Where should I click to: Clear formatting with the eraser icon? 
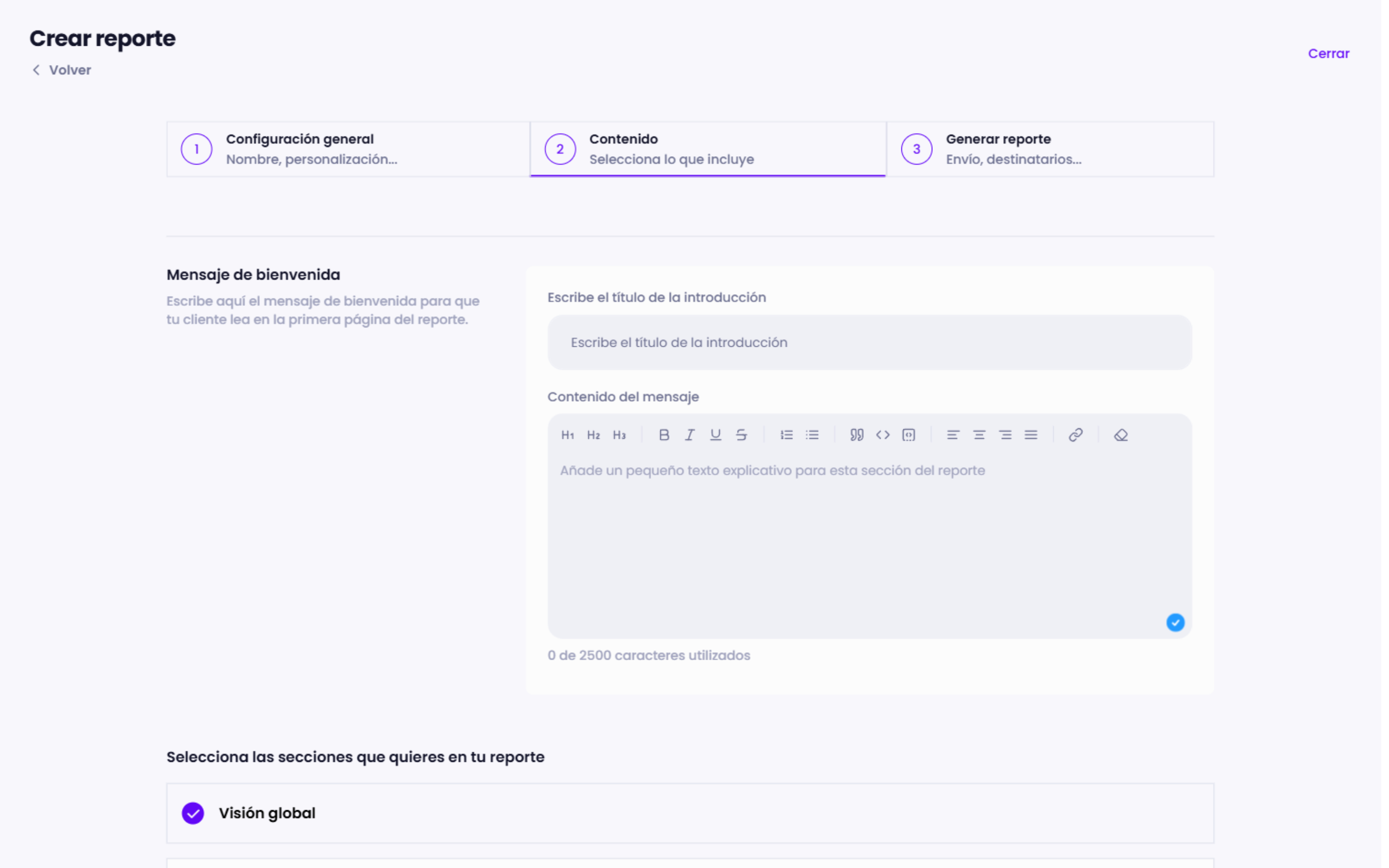[x=1120, y=435]
